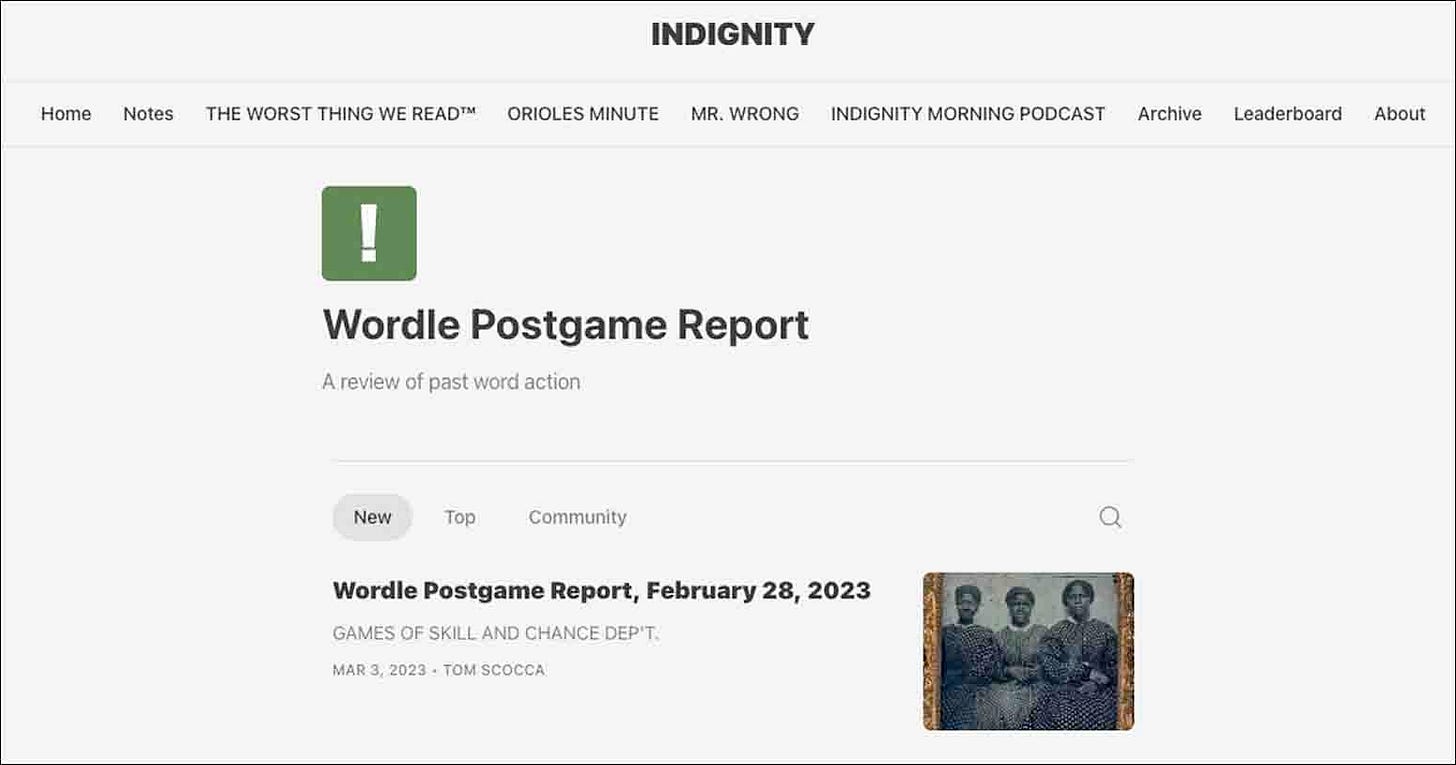Viewport: 1456px width, 765px height.
Task: Open the ORIOLES MINUTE section
Action: tap(583, 114)
